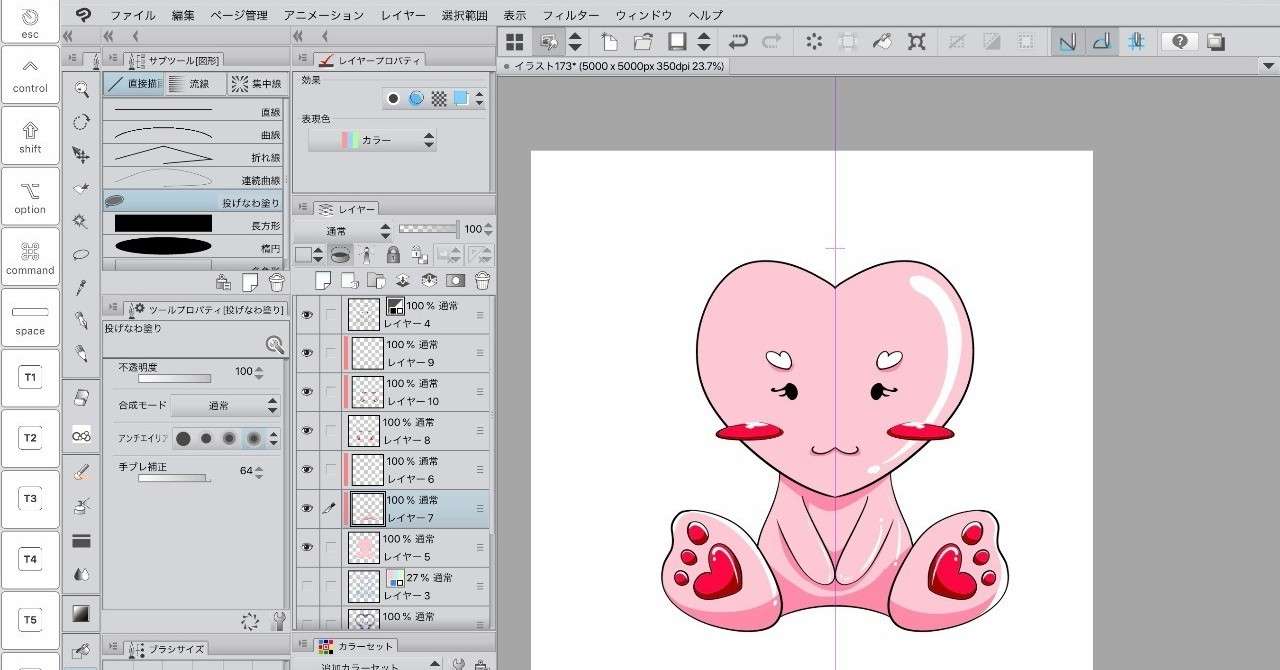Hide レイヤー 9 using its eye icon
Image resolution: width=1280 pixels, height=670 pixels.
(x=307, y=353)
